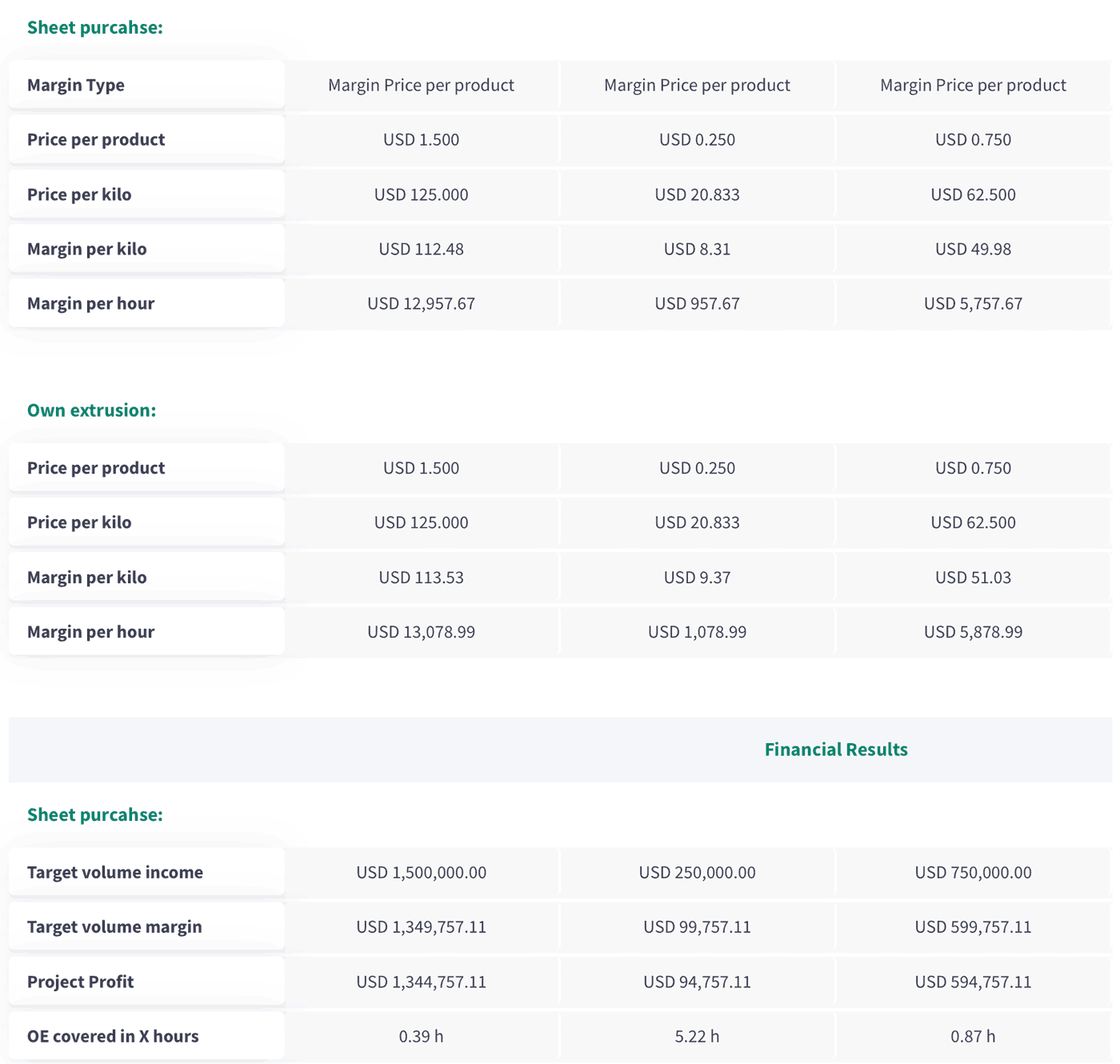Select the 'Project Profit' row label
The height and width of the screenshot is (1064, 1120).
(x=80, y=981)
